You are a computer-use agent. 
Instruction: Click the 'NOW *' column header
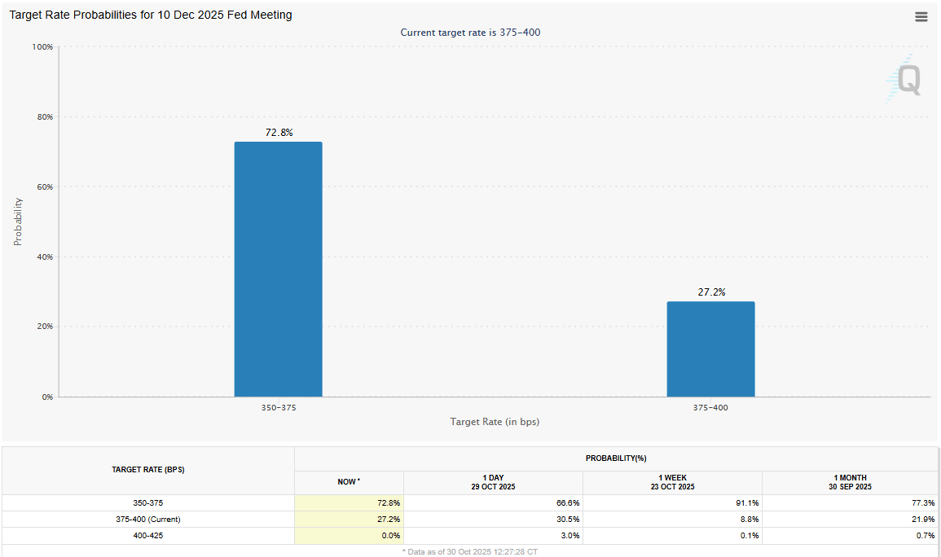pos(349,482)
